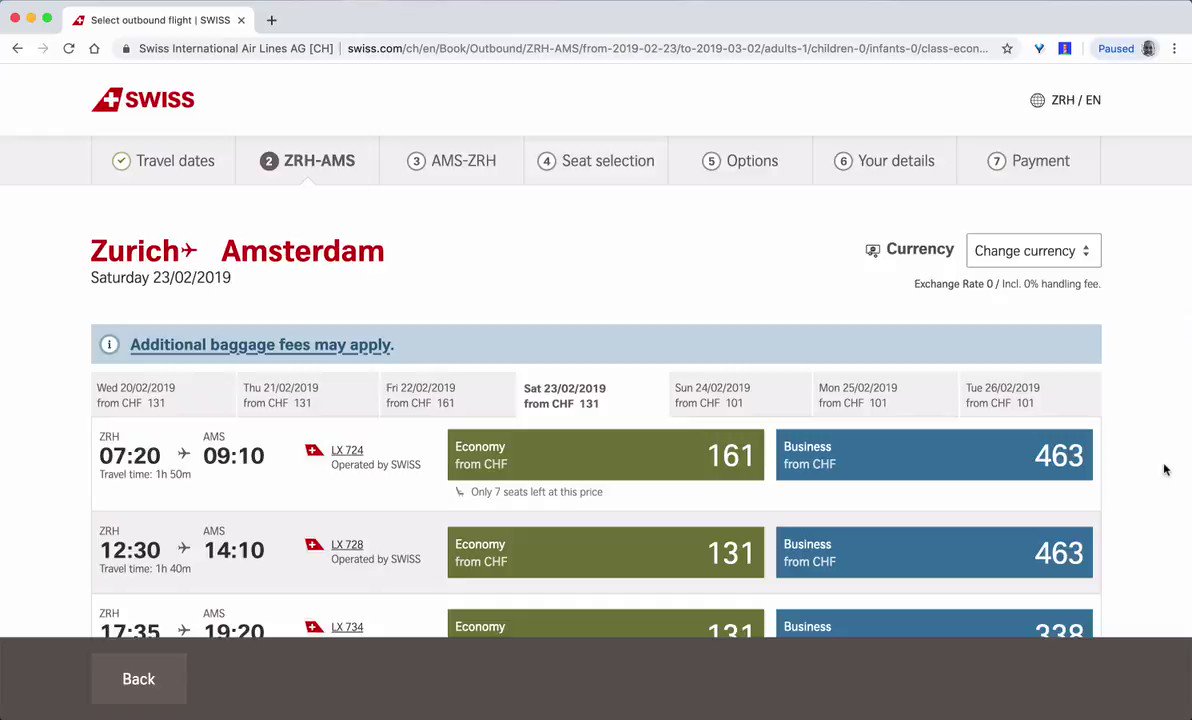
Task: Choose Economy 131 fare for 12:30 flight
Action: tap(606, 552)
